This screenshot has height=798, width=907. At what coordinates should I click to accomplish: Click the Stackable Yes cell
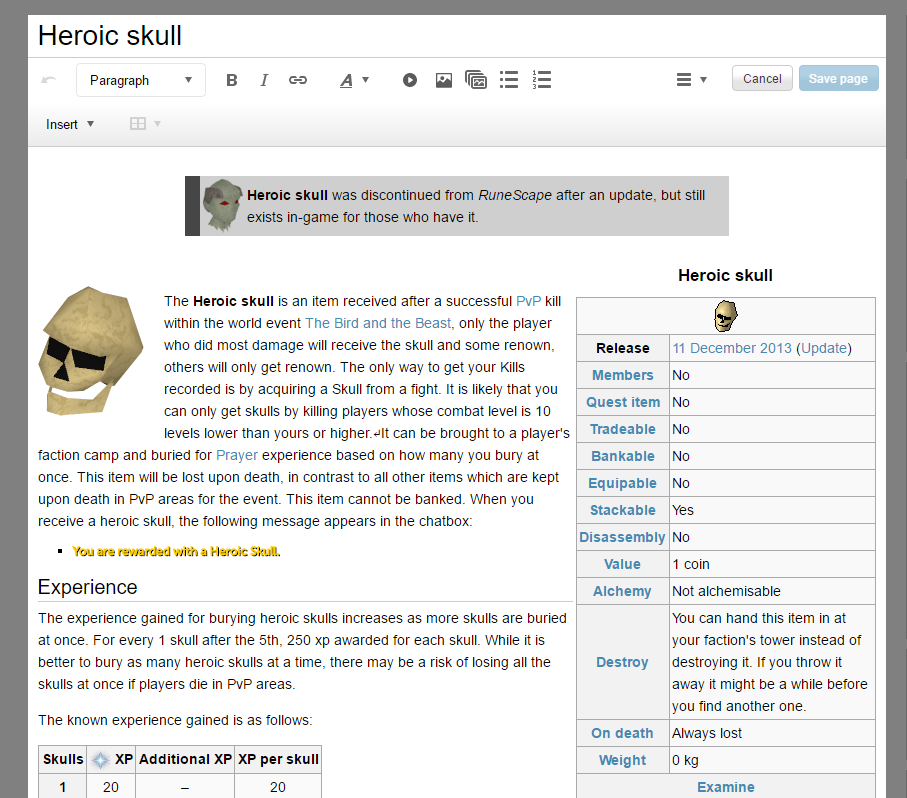(772, 510)
